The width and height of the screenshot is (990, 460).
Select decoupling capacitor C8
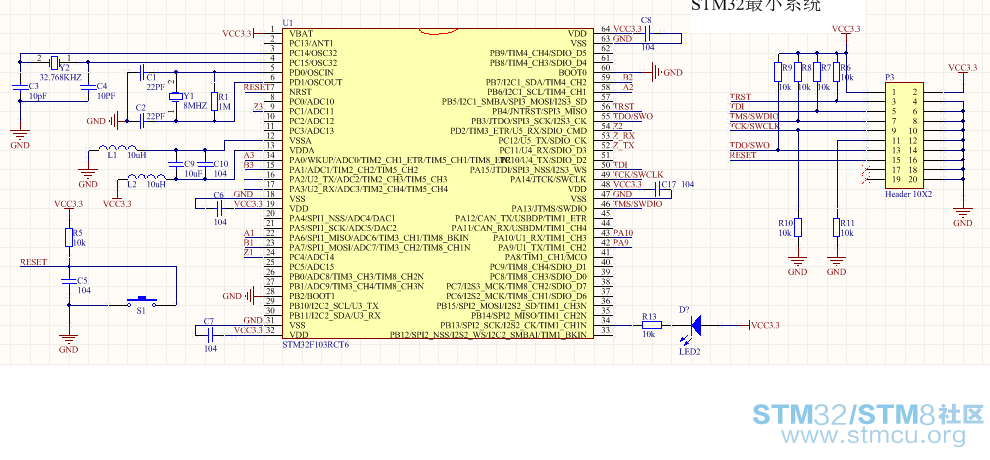point(647,34)
